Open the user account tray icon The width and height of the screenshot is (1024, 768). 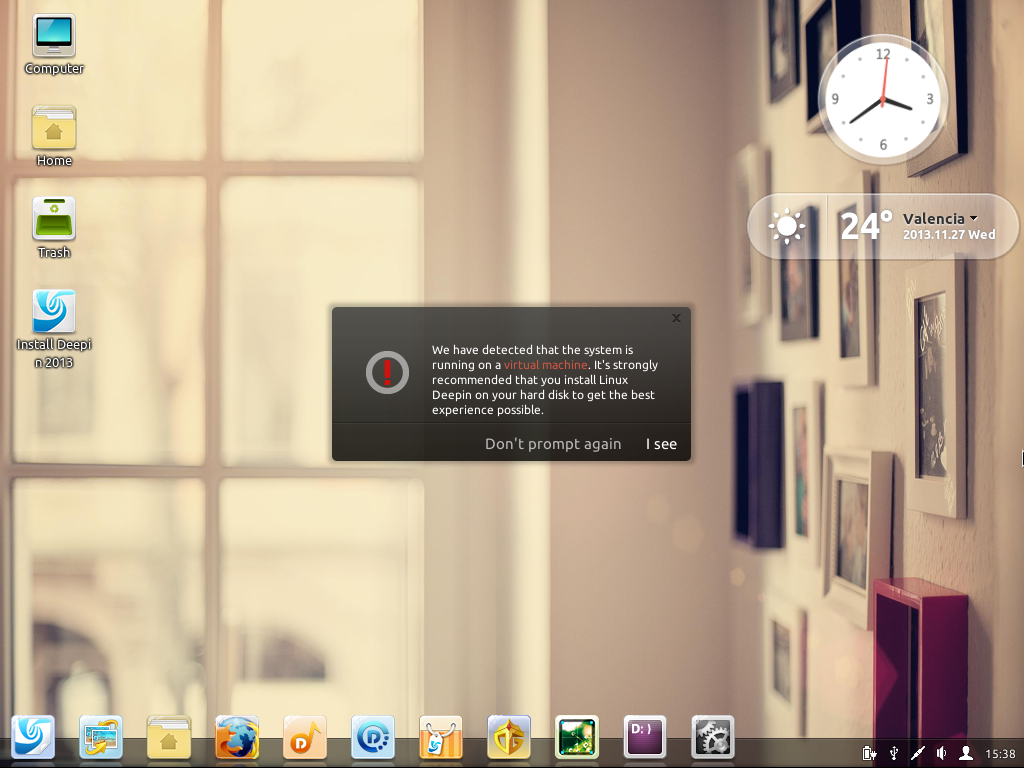tap(966, 753)
